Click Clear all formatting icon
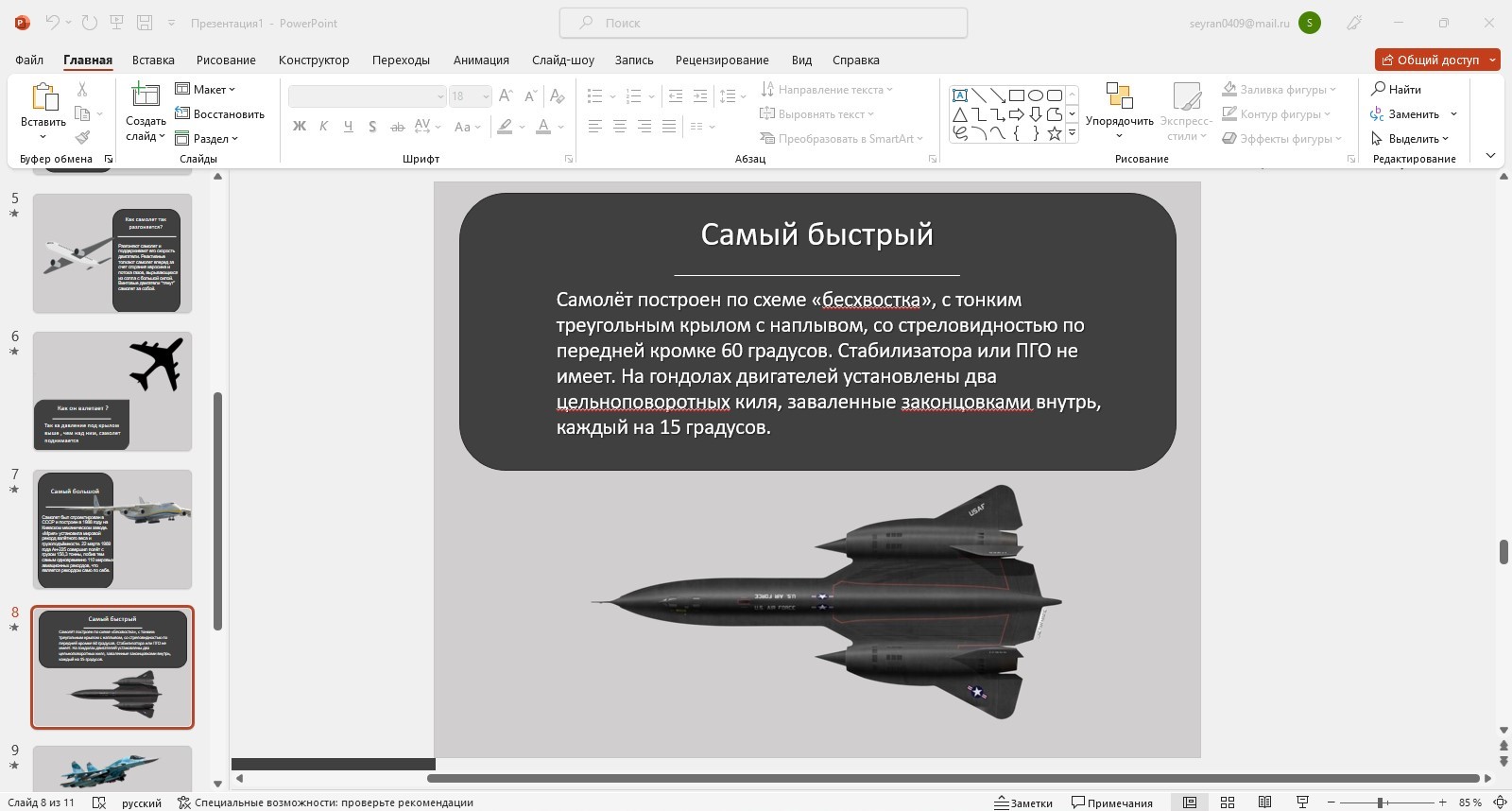 click(557, 96)
